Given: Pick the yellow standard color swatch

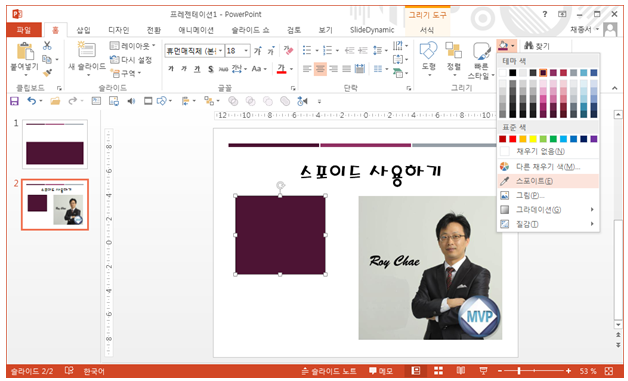Looking at the screenshot, I should (x=533, y=139).
